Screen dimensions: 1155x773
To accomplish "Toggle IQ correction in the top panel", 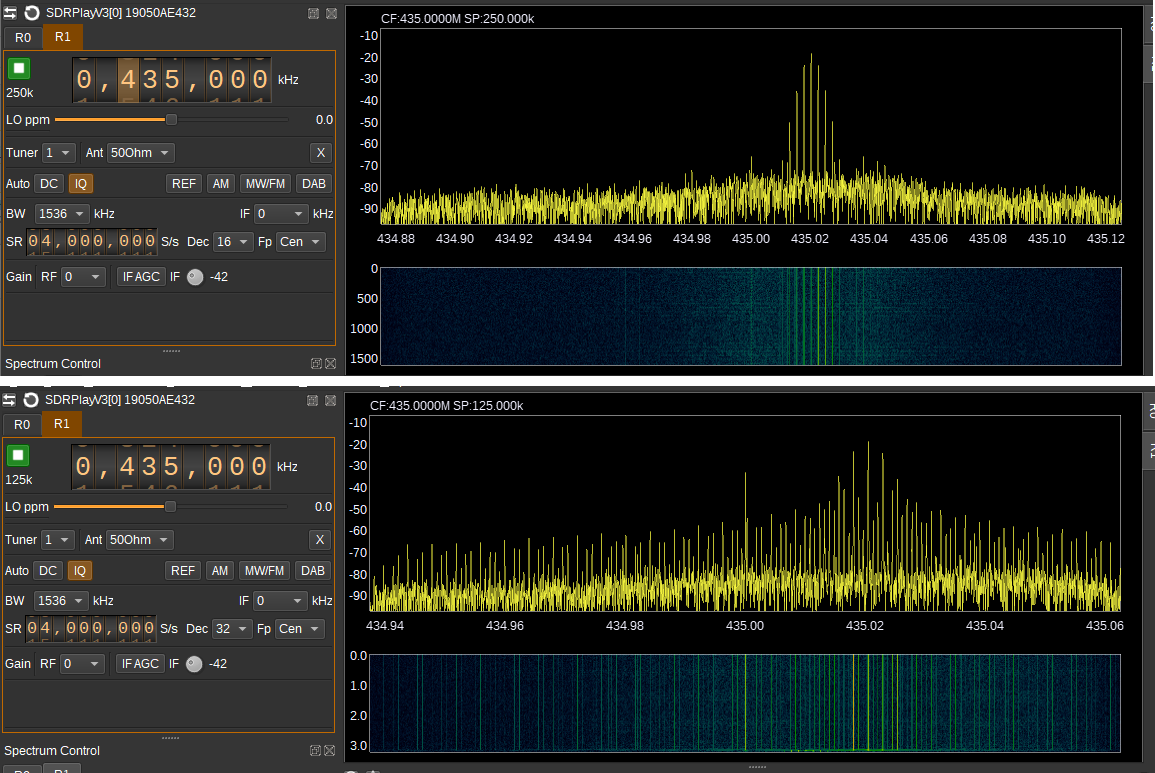I will pyautogui.click(x=80, y=183).
